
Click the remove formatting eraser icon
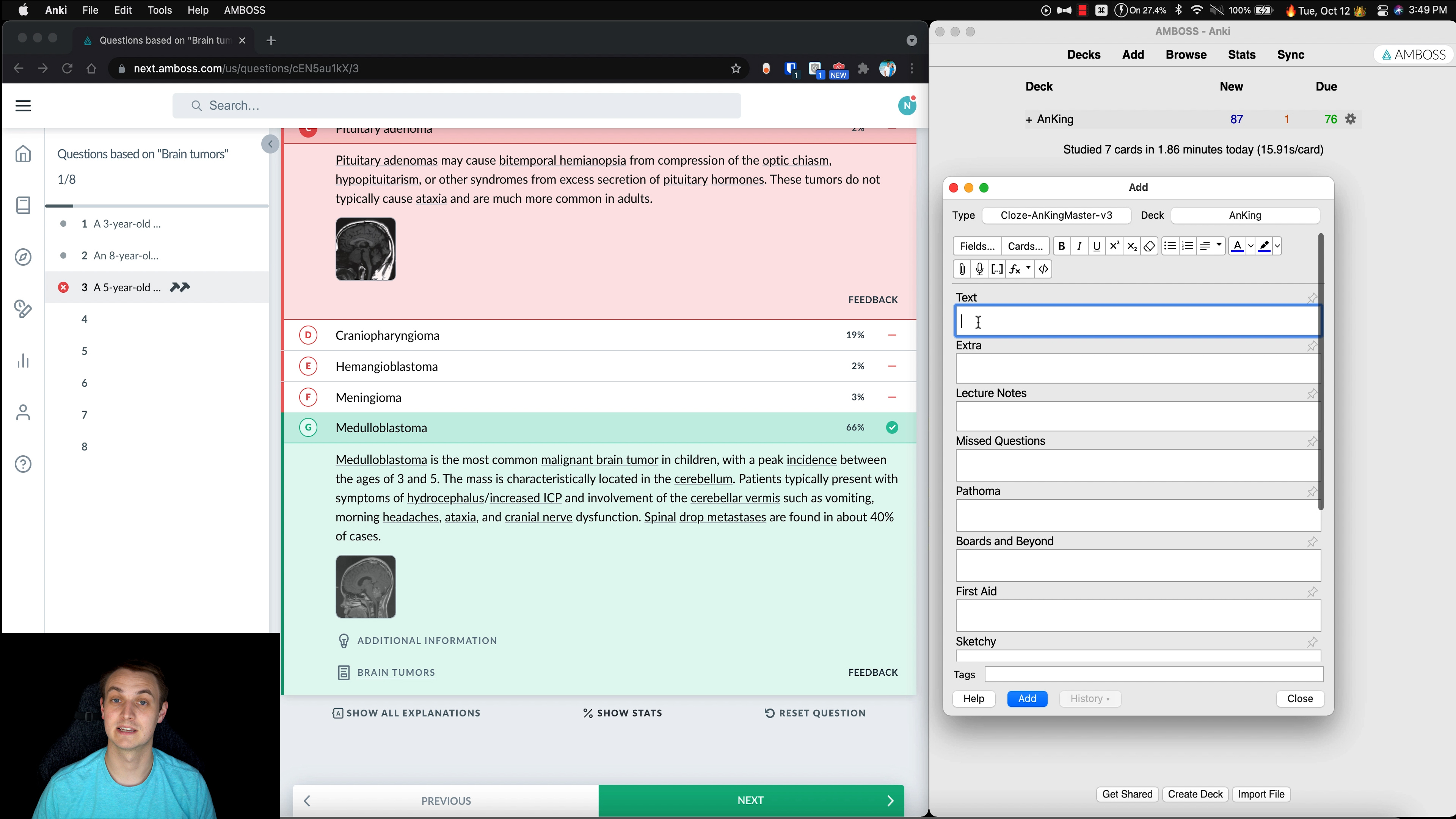(x=1149, y=246)
